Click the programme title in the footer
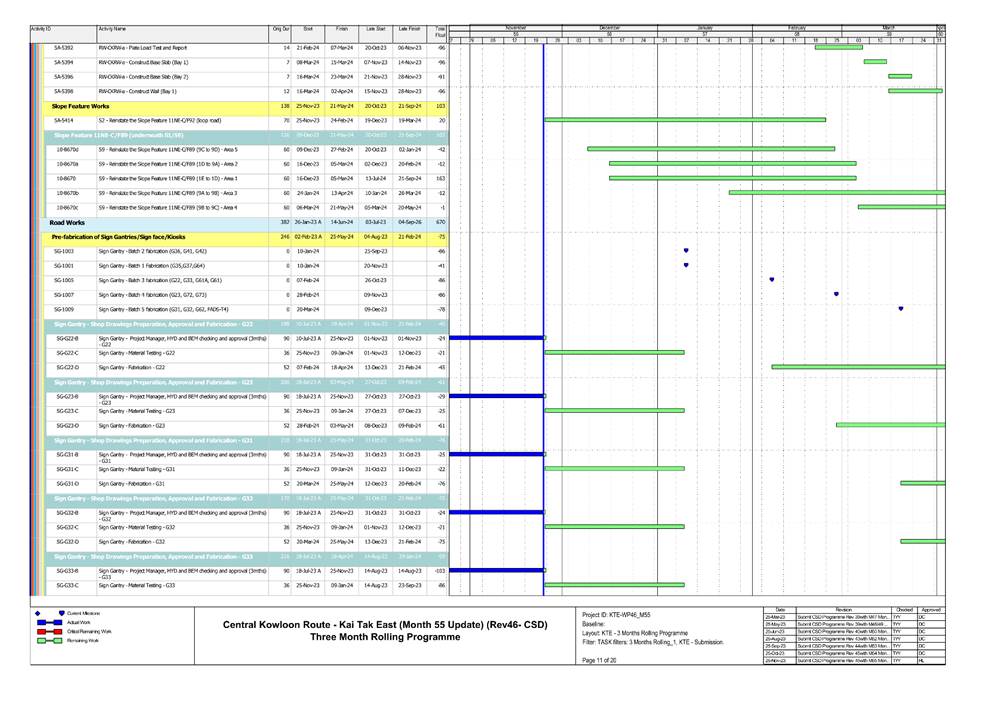Screen dimensions: 1002x708 point(386,630)
